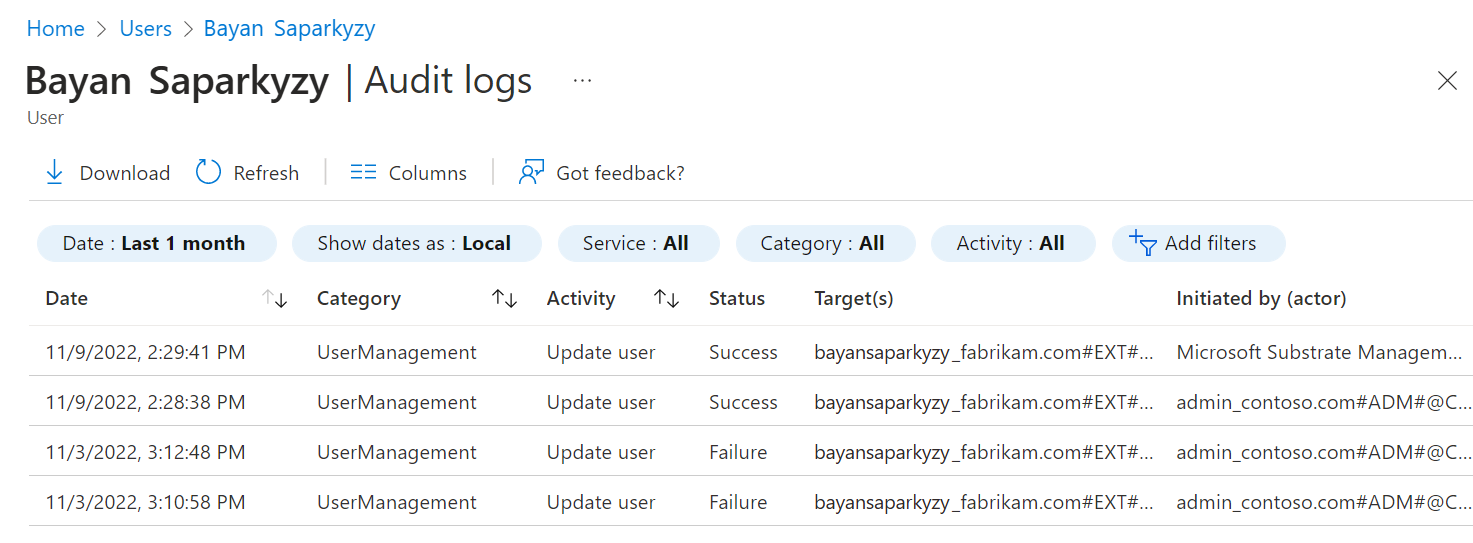
Task: Click the Refresh circular arrow icon
Action: click(x=208, y=173)
